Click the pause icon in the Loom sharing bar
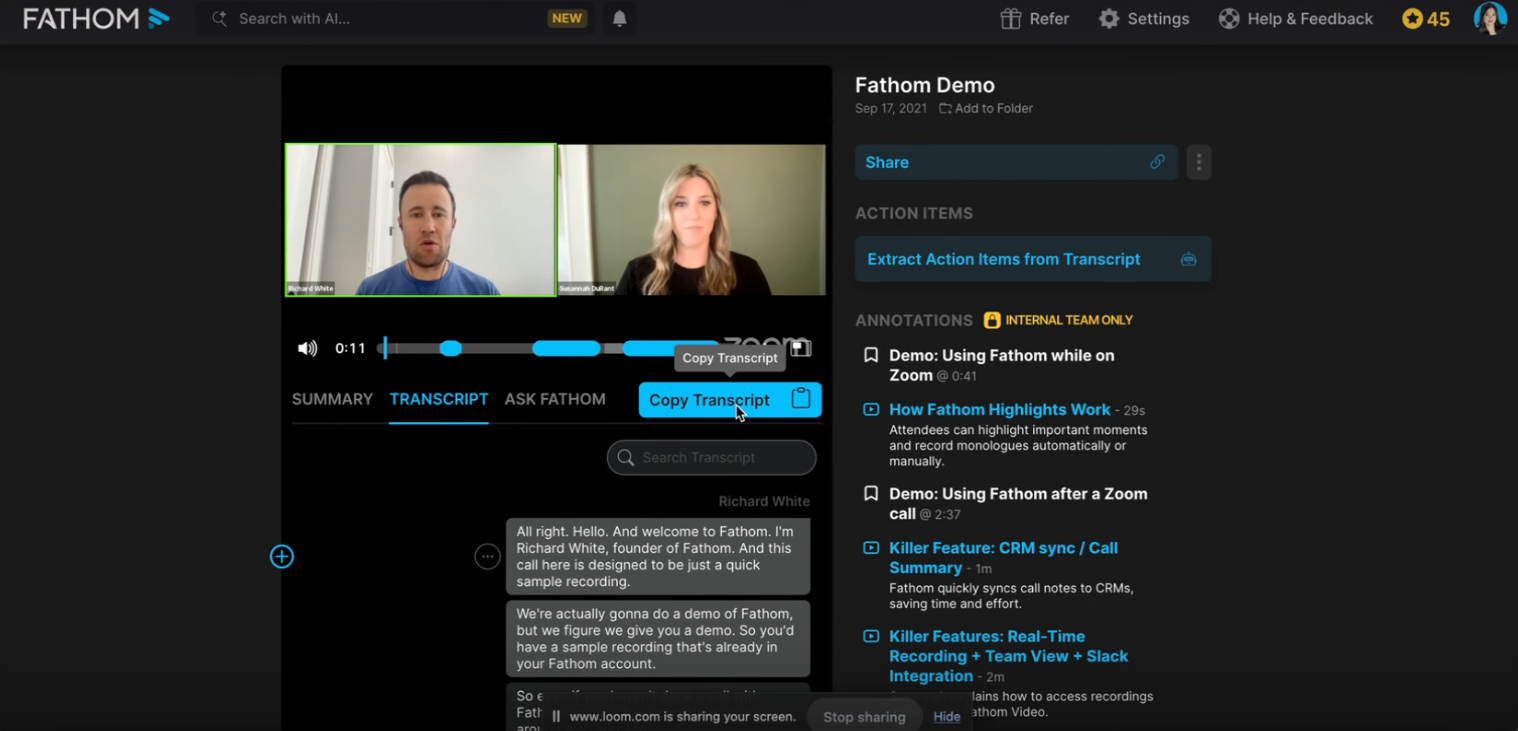1518x731 pixels. [556, 716]
